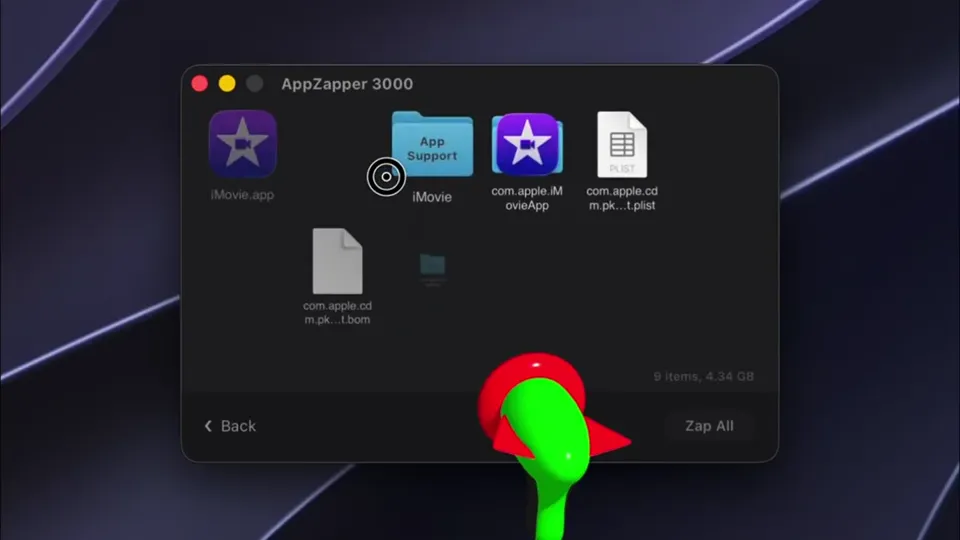This screenshot has width=960, height=540.
Task: Click the com.apple.cdm.pk…t.plist name label
Action: [x=622, y=198]
